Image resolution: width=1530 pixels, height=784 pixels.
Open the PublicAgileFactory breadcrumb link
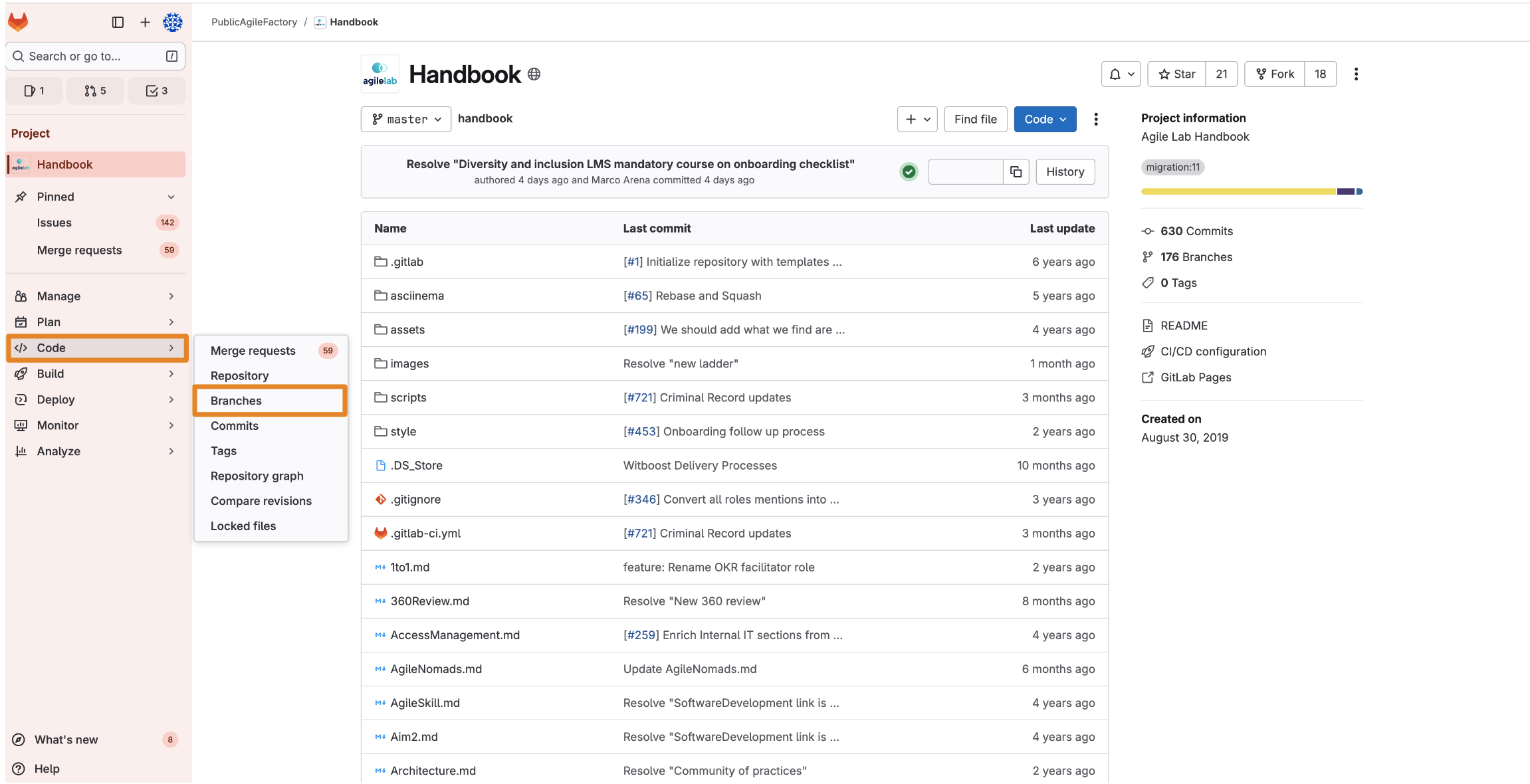pyautogui.click(x=254, y=22)
